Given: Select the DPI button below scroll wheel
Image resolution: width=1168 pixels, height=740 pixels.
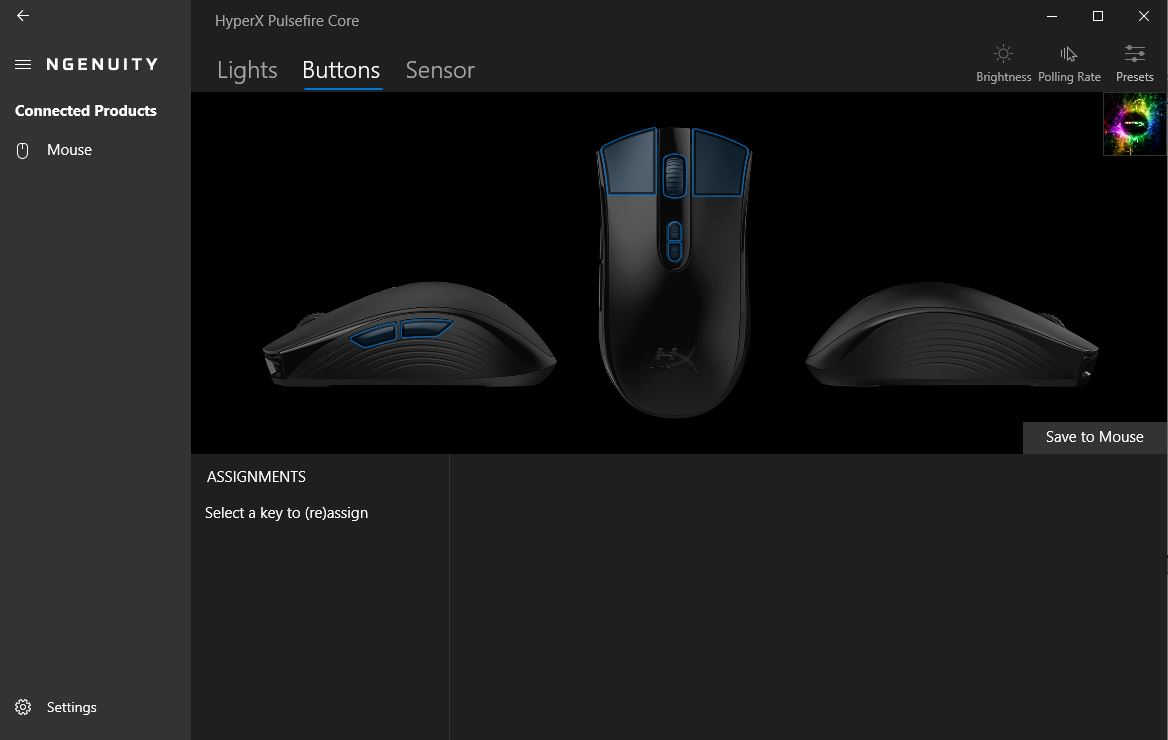Looking at the screenshot, I should pos(674,241).
